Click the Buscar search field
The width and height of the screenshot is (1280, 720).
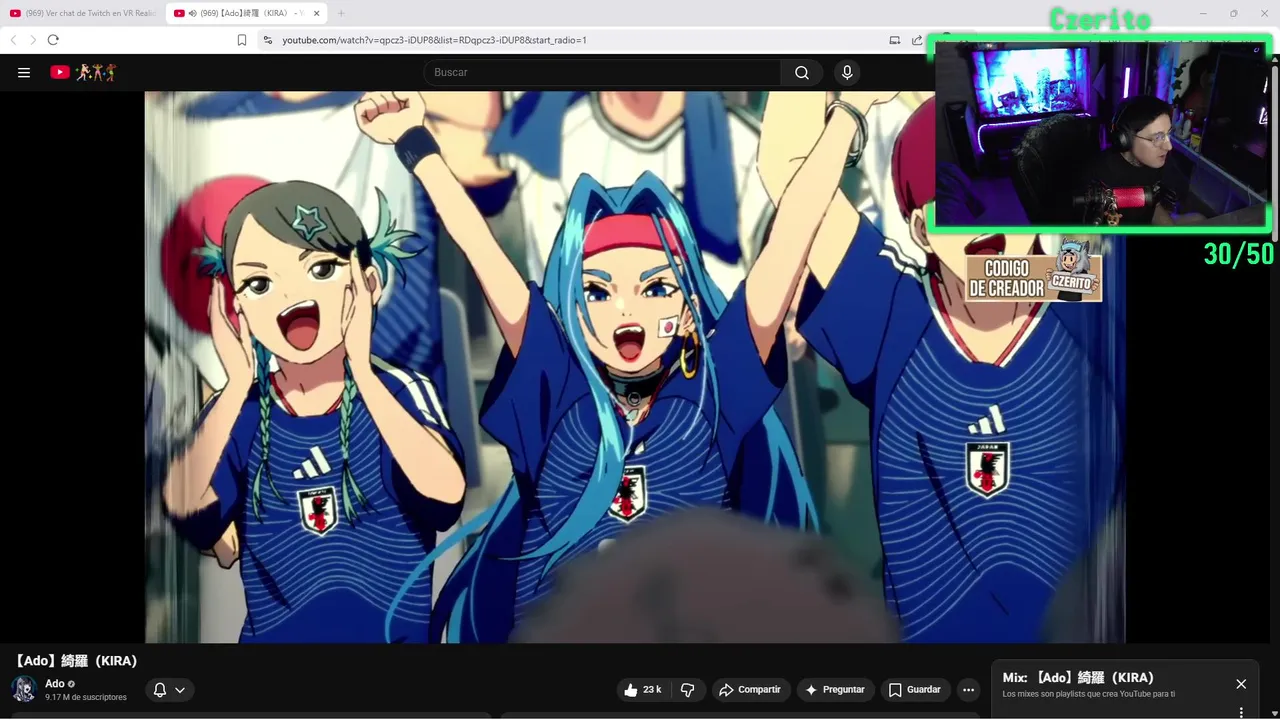pos(602,72)
